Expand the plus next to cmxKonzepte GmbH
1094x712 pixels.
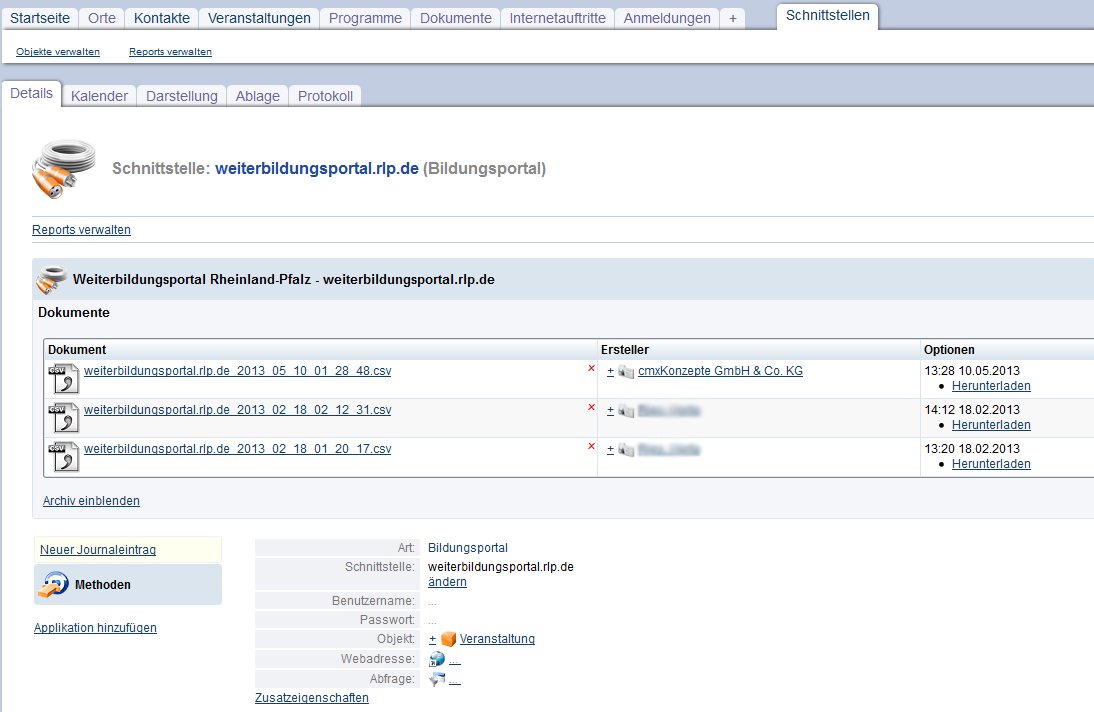[x=610, y=371]
